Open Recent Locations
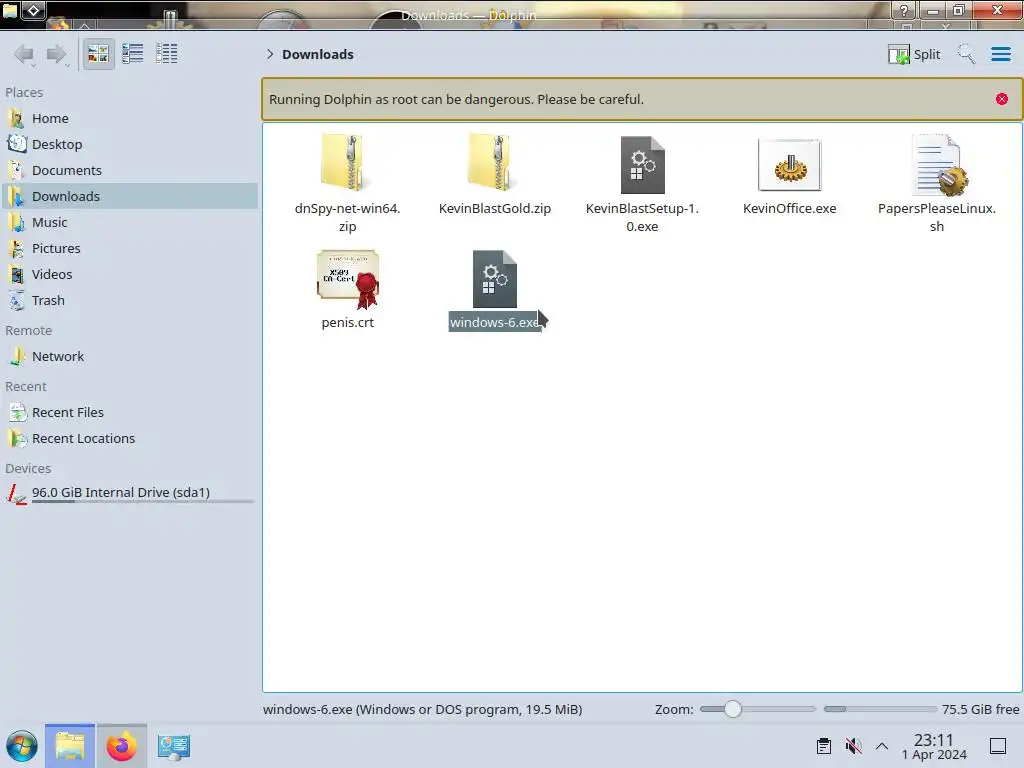Screen dimensions: 1024x768 coord(129,439)
